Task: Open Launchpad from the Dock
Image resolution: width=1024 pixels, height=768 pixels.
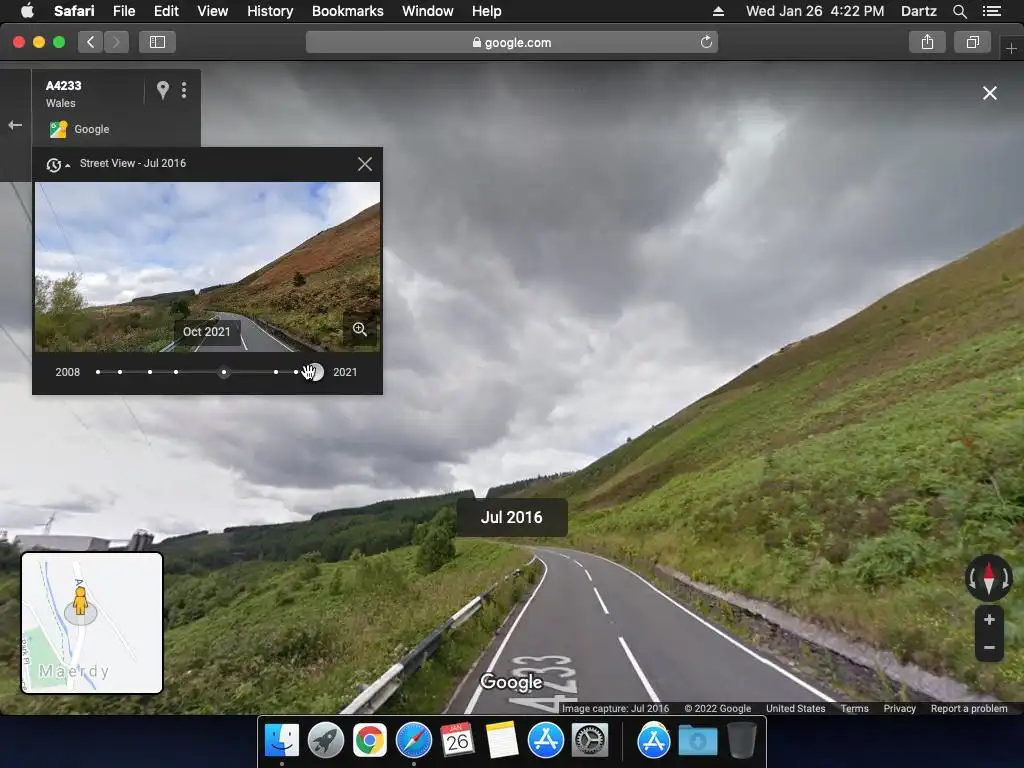Action: click(325, 741)
